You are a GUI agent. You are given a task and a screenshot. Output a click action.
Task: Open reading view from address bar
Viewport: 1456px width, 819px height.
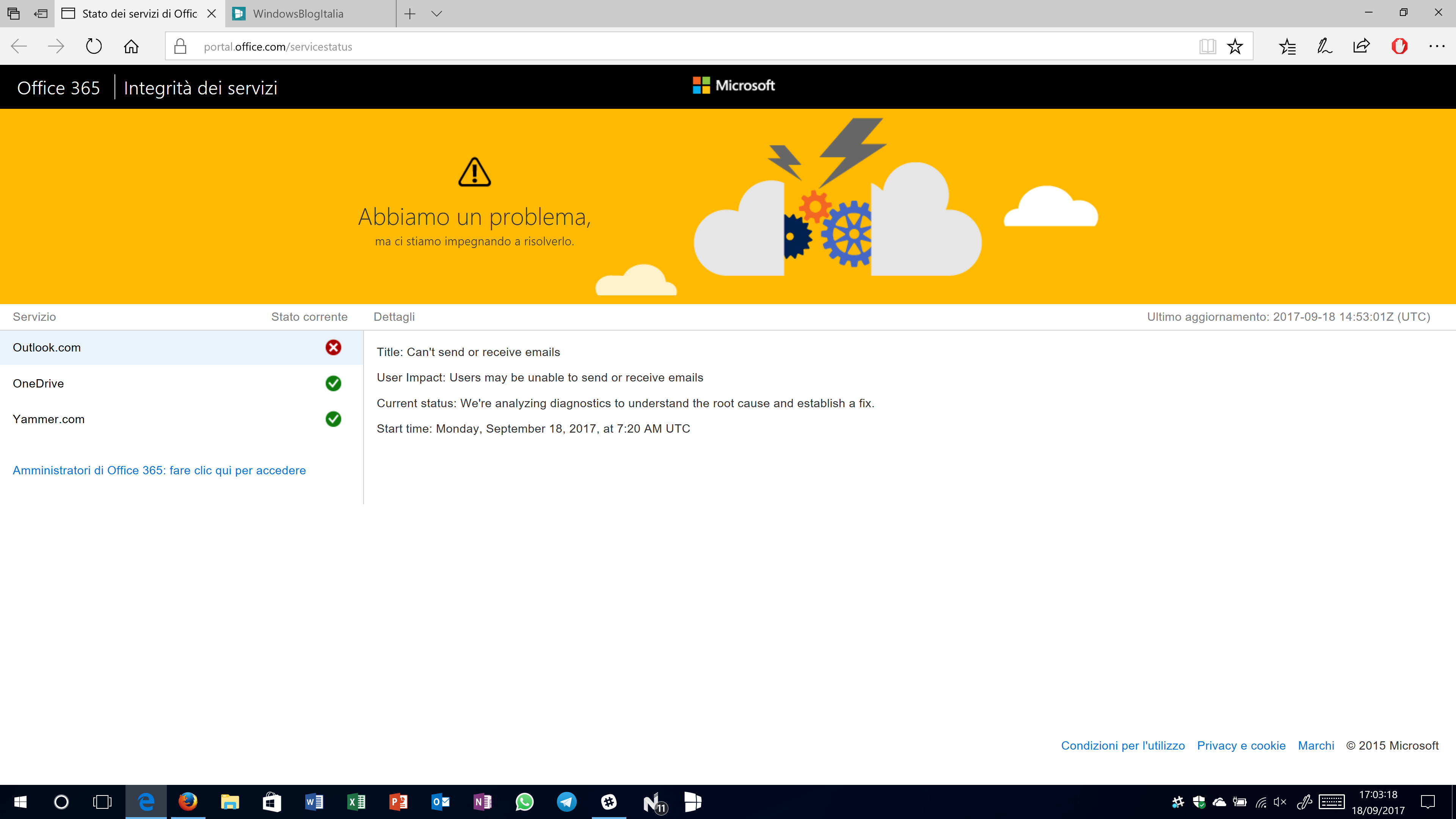1207,46
